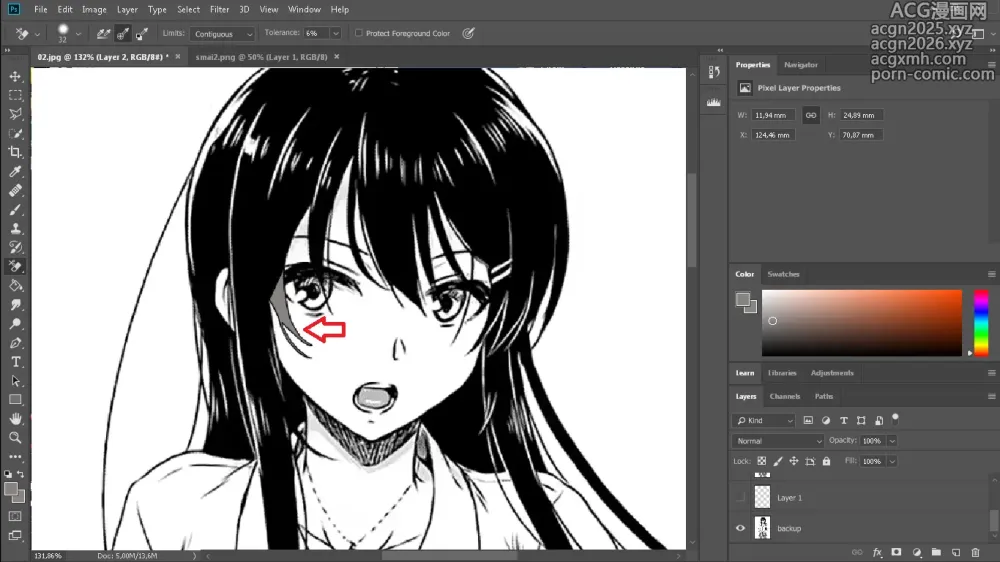This screenshot has height=562, width=1000.
Task: Open the File menu
Action: tap(41, 10)
